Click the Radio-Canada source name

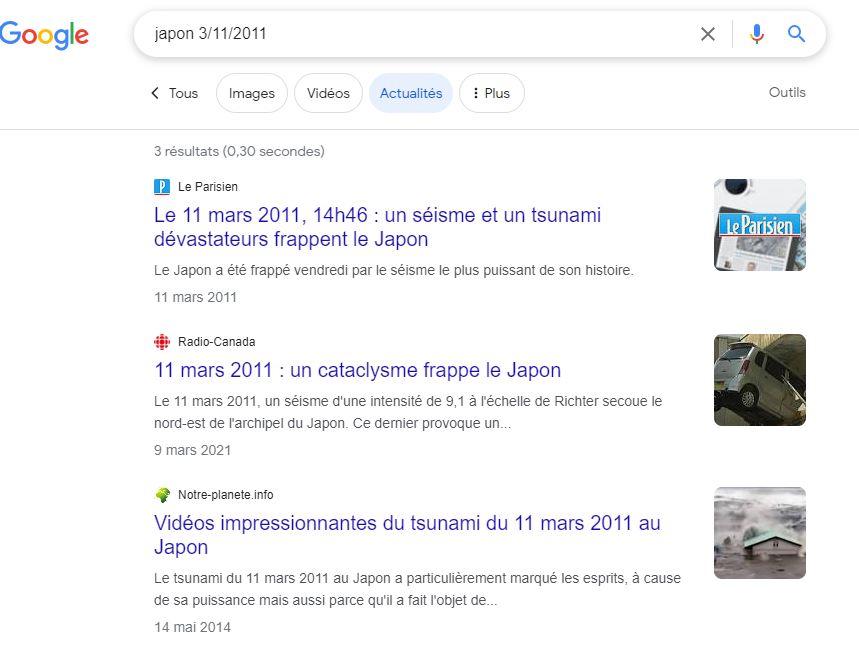[x=216, y=342]
